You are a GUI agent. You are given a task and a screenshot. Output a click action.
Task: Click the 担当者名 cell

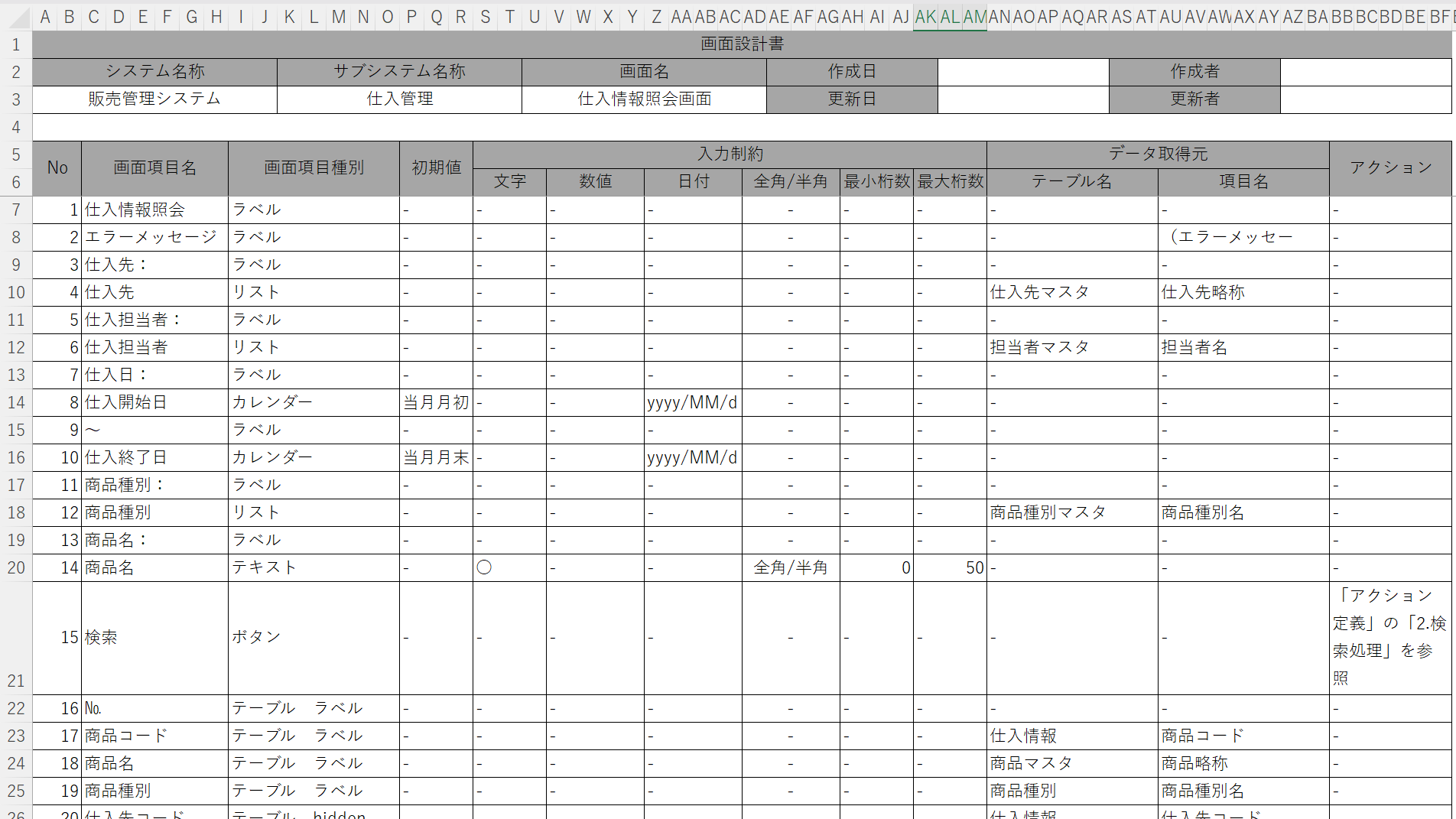click(1243, 347)
